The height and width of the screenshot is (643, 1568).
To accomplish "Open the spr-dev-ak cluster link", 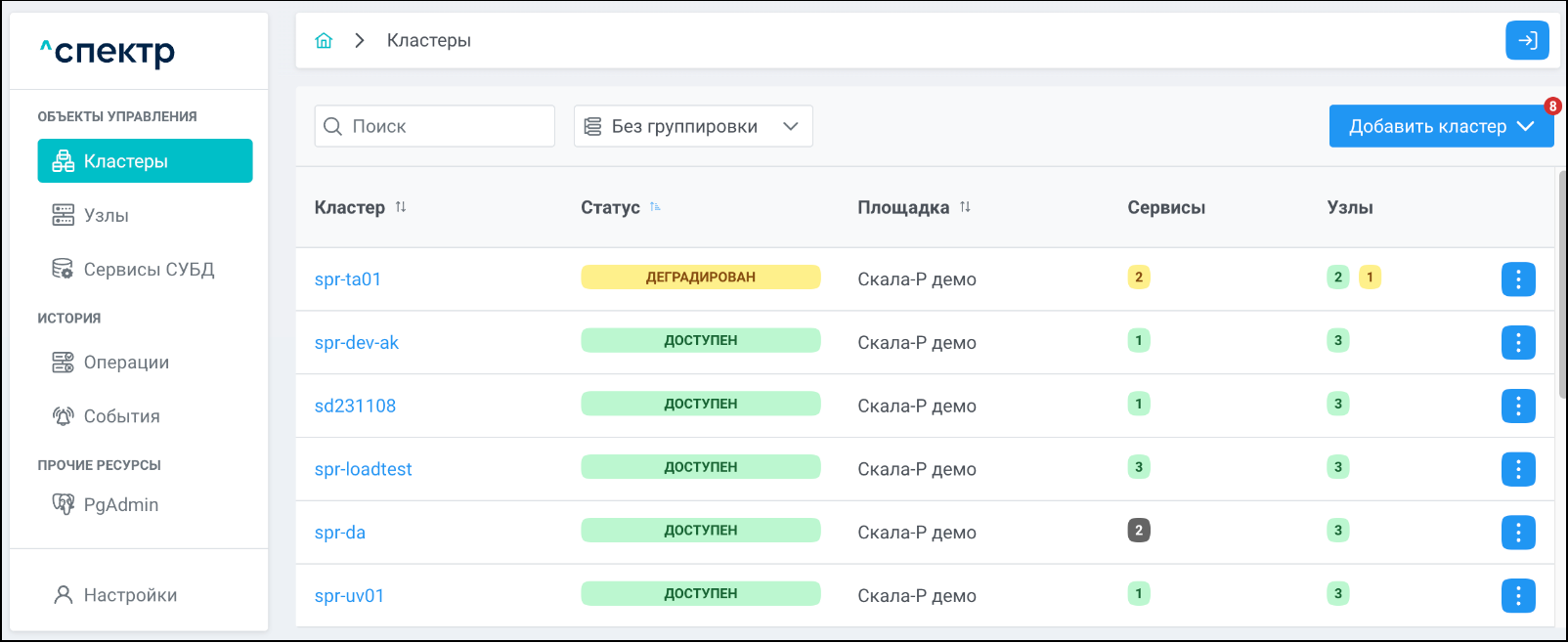I will click(357, 343).
